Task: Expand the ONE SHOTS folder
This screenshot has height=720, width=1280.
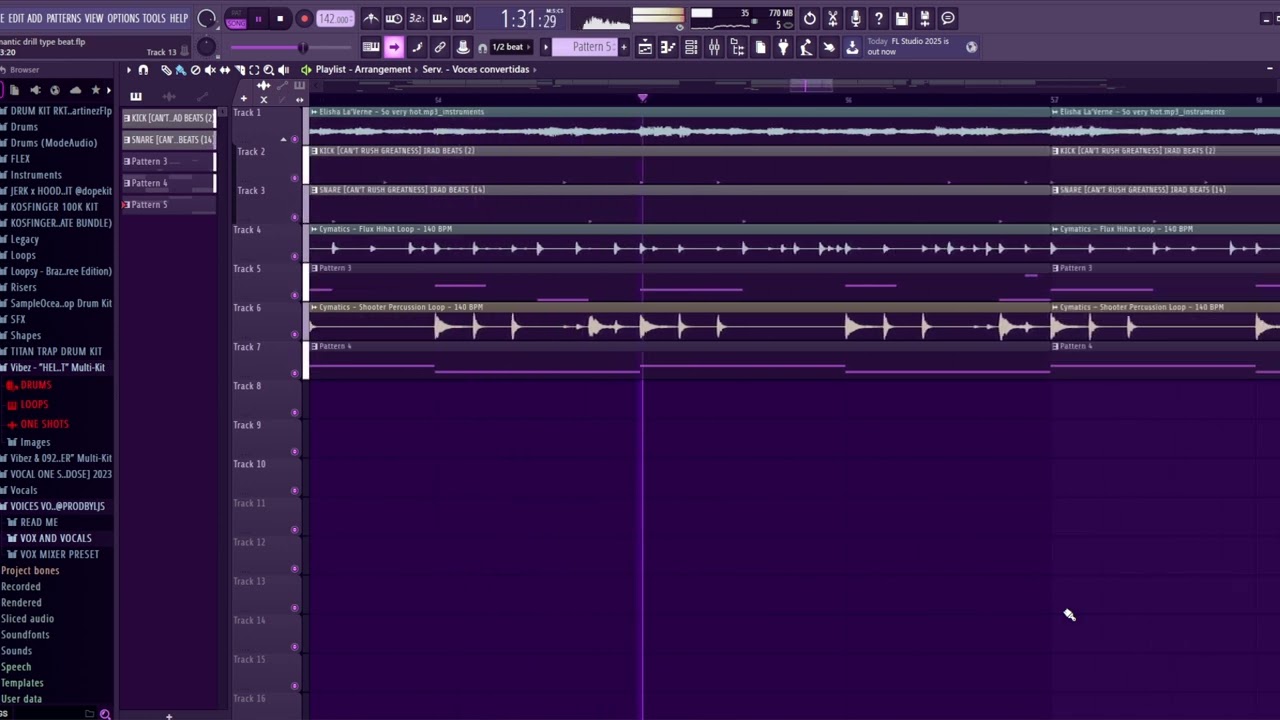Action: (x=43, y=424)
